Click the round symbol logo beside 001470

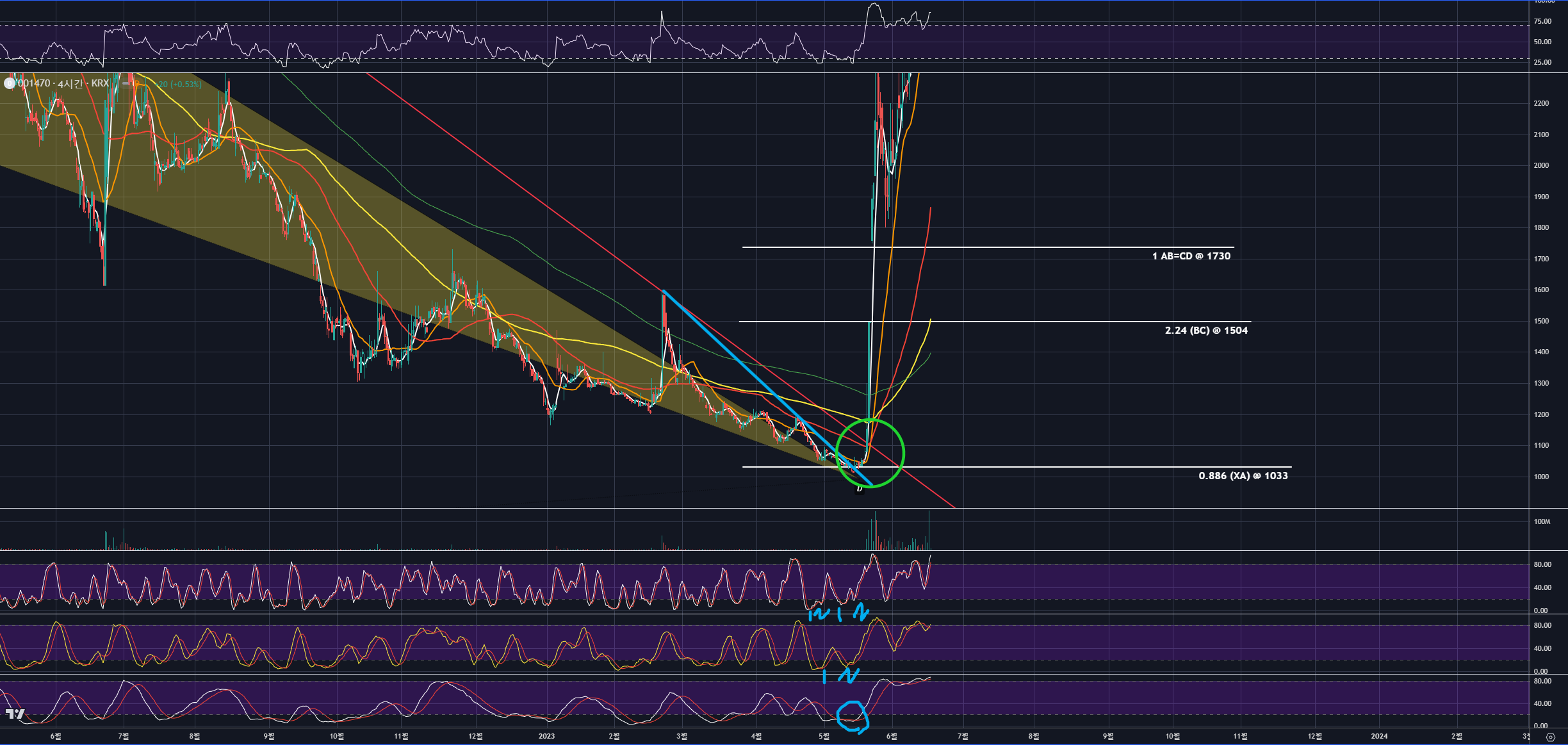[x=9, y=83]
